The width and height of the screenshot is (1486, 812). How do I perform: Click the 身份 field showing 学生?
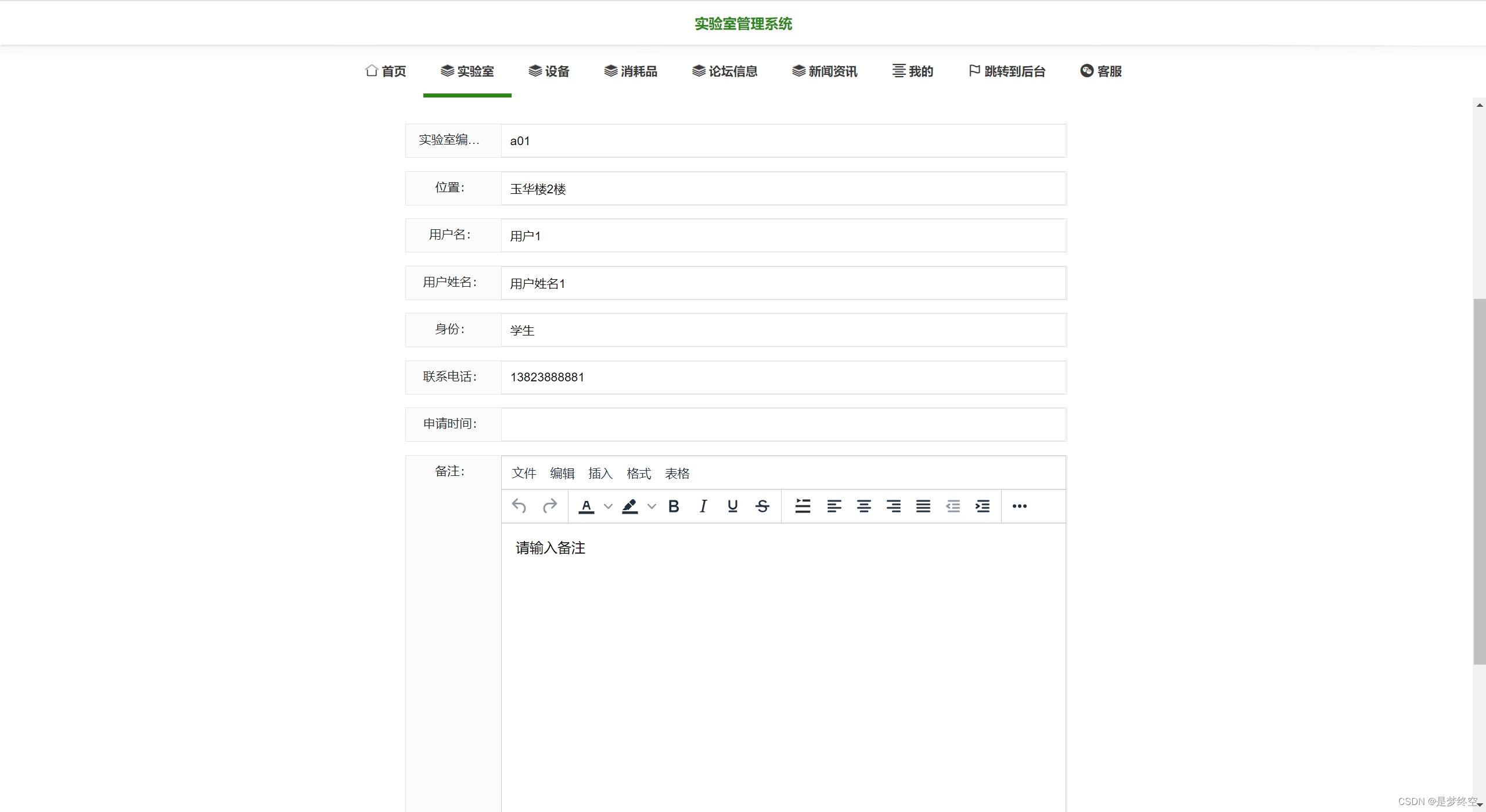coord(783,330)
